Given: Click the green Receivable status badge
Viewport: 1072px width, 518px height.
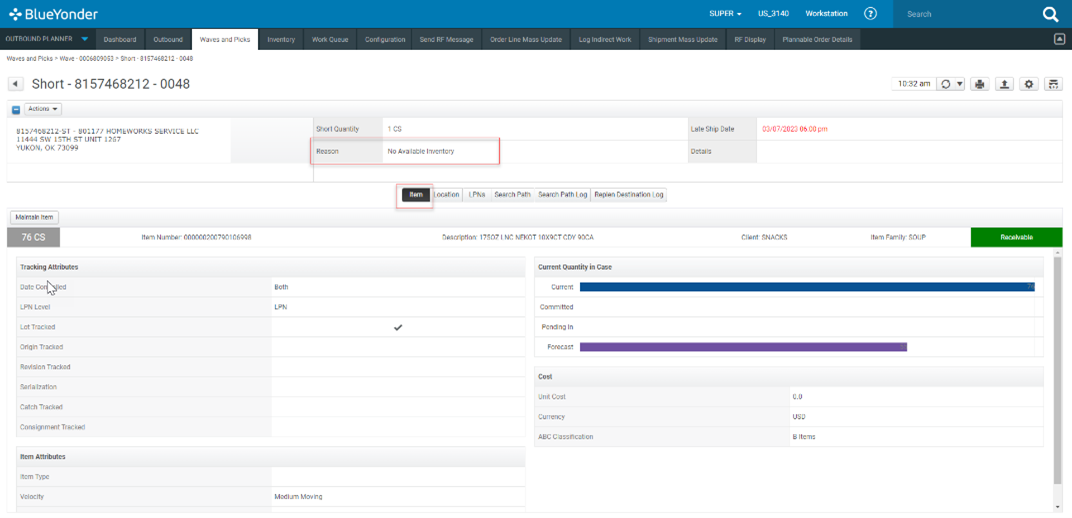Looking at the screenshot, I should (1017, 237).
